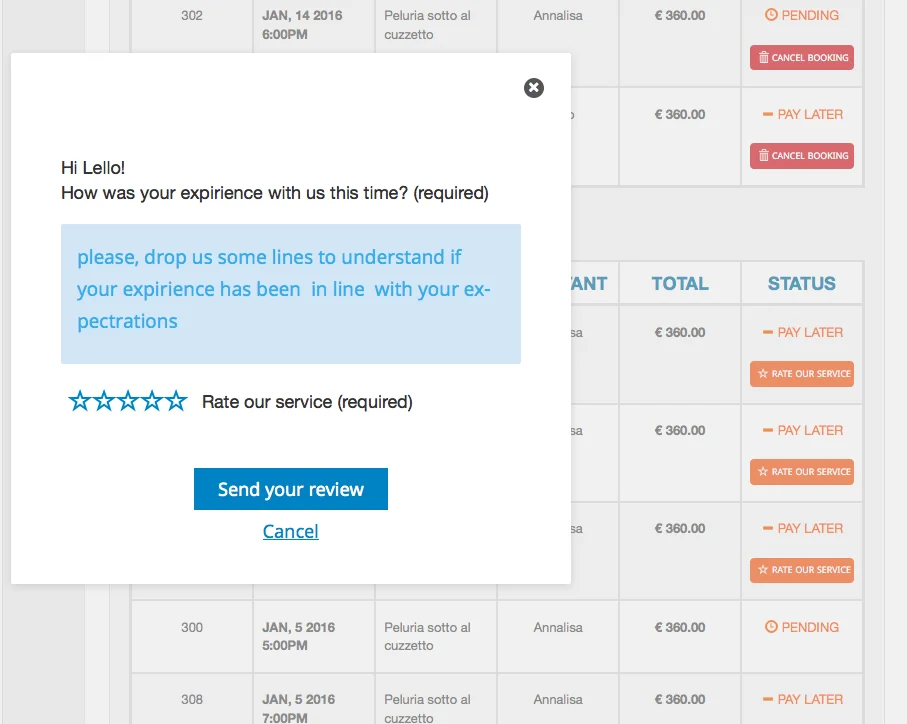Click the TOTAL column header
Viewport: 907px width, 724px height.
point(678,283)
